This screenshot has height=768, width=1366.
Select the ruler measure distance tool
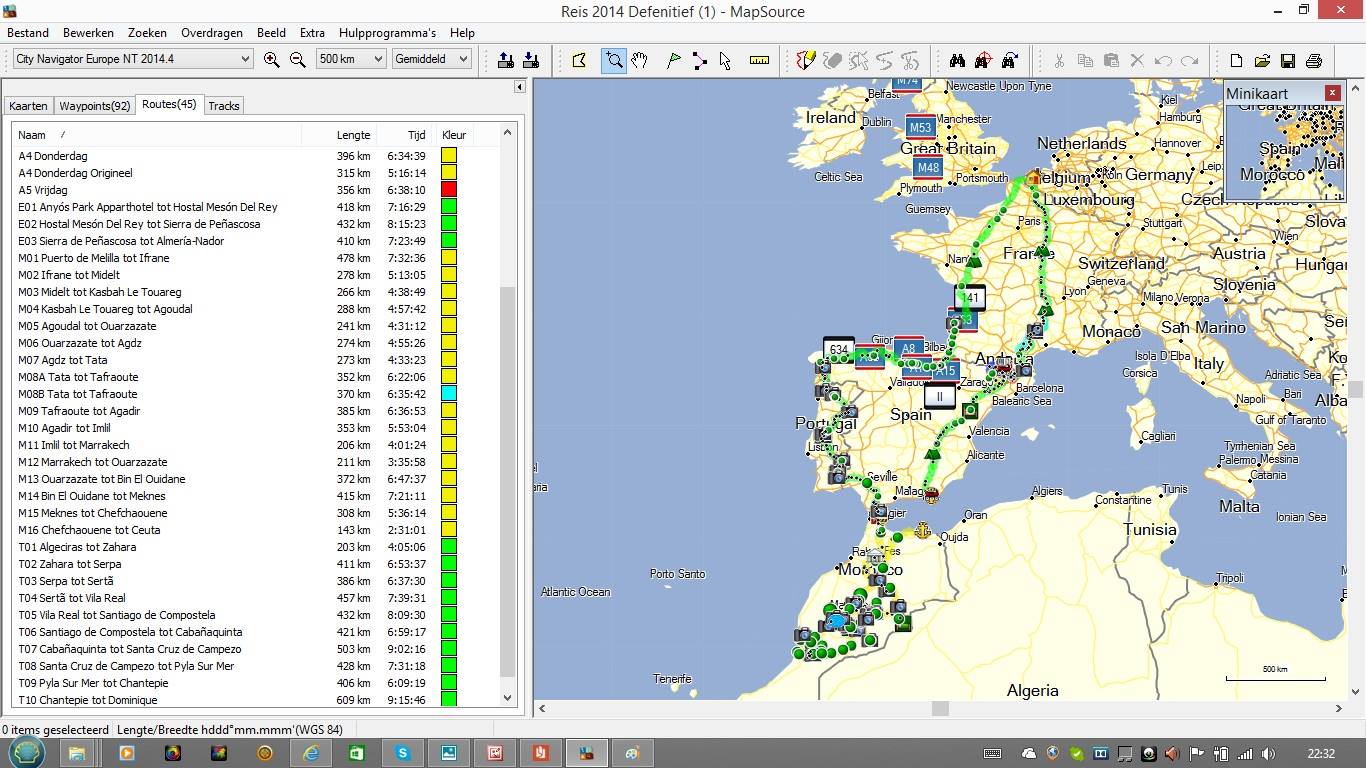[759, 61]
